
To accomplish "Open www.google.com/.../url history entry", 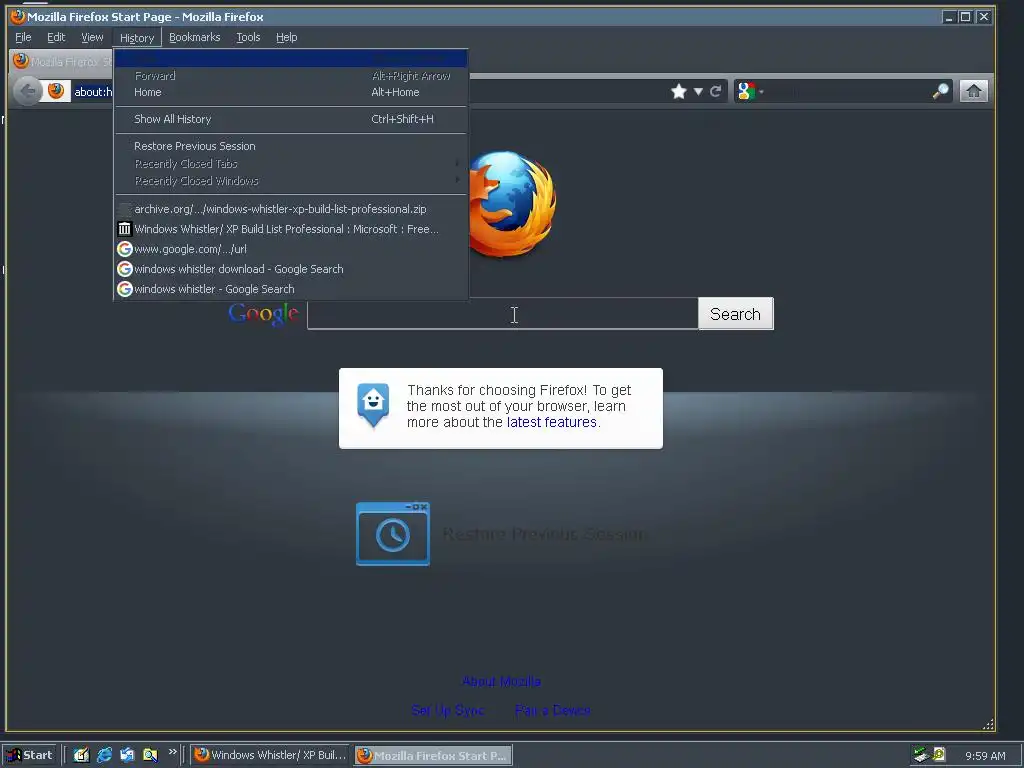I will point(291,249).
